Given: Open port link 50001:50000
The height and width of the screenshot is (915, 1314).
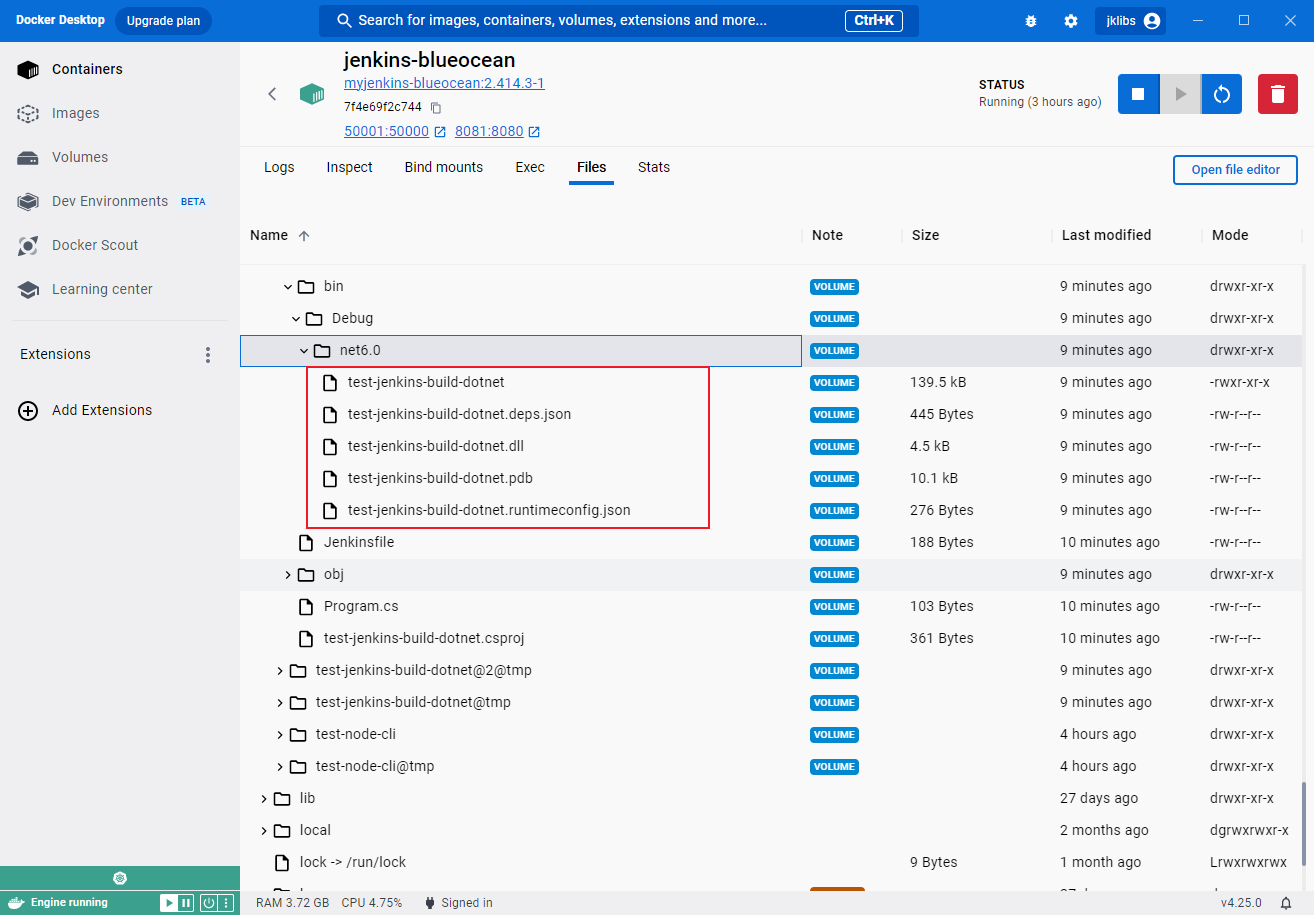Looking at the screenshot, I should coord(386,131).
